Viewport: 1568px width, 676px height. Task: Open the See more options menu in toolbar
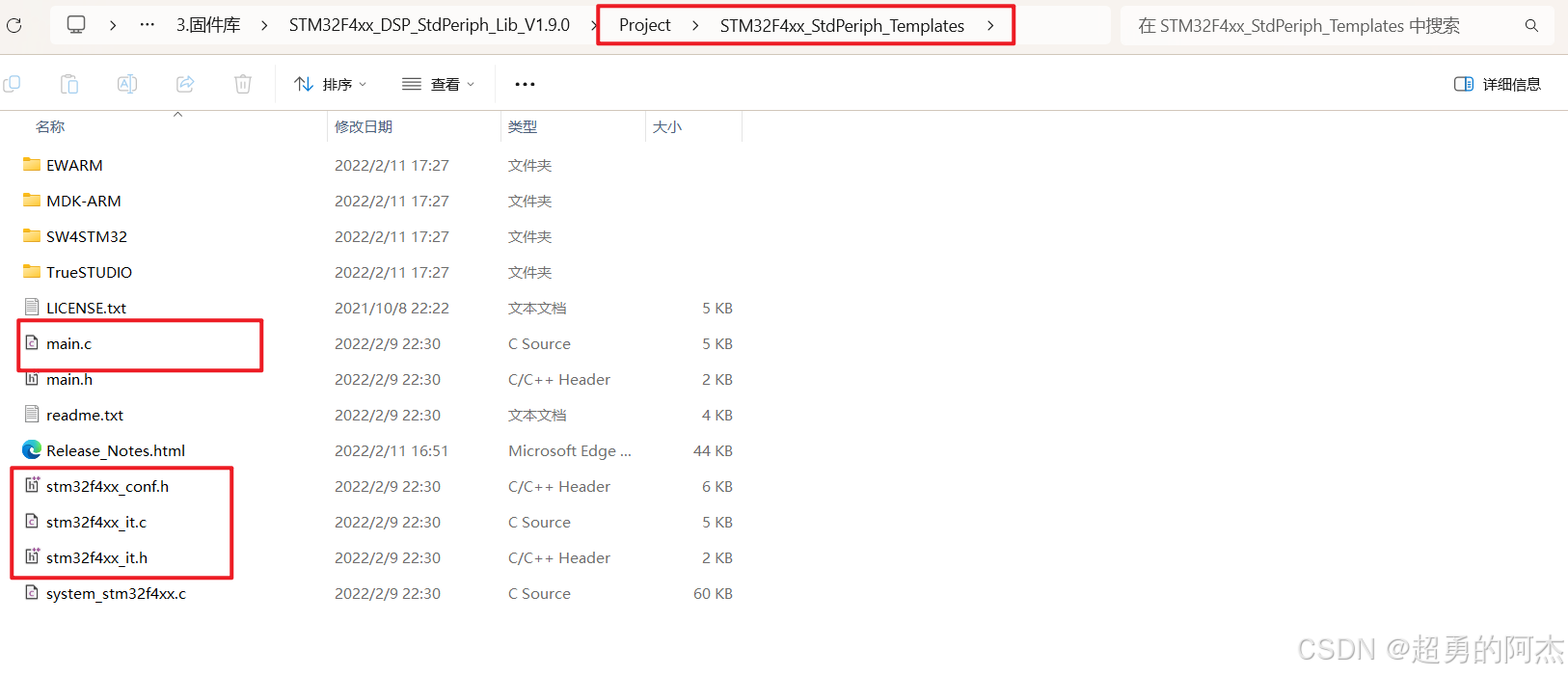click(x=525, y=85)
